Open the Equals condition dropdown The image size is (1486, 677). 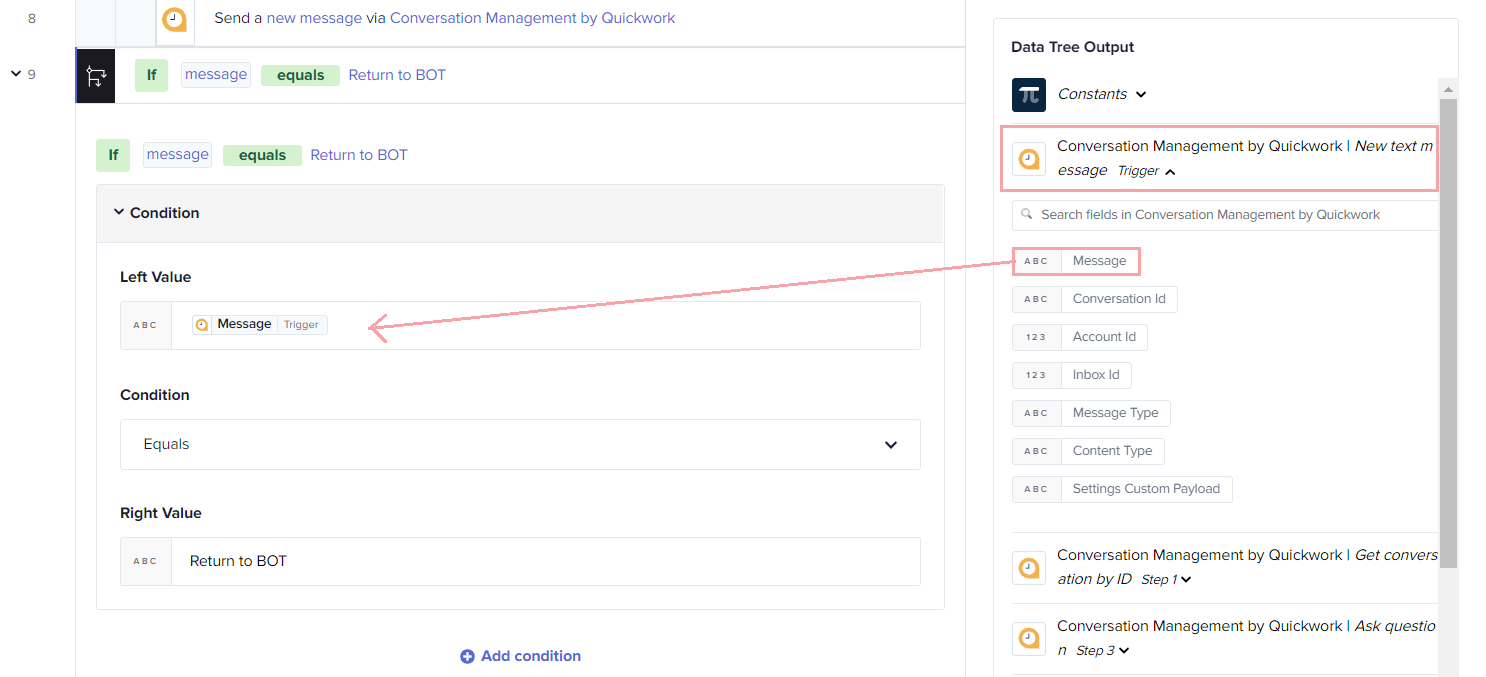(520, 444)
